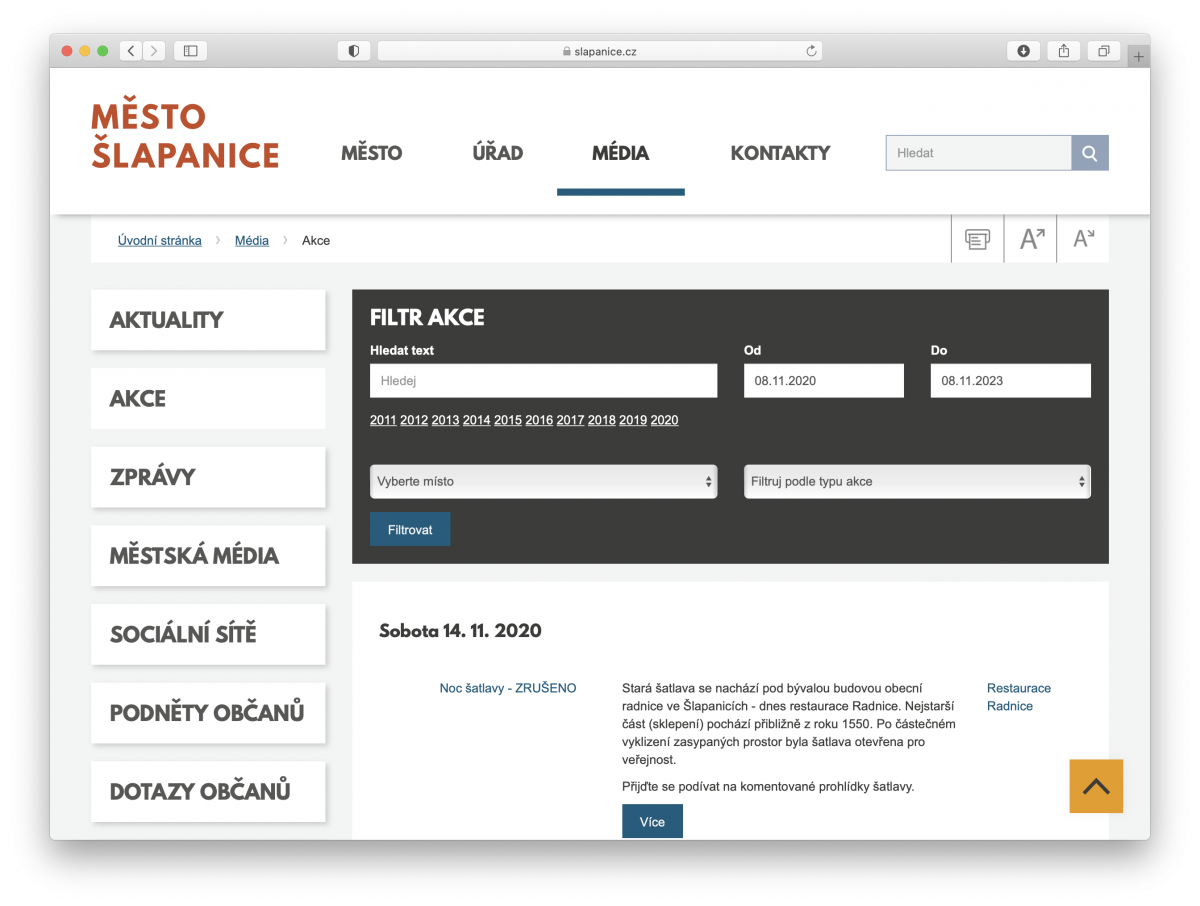1200x906 pixels.
Task: Open Safari's share icon
Action: pos(1064,51)
